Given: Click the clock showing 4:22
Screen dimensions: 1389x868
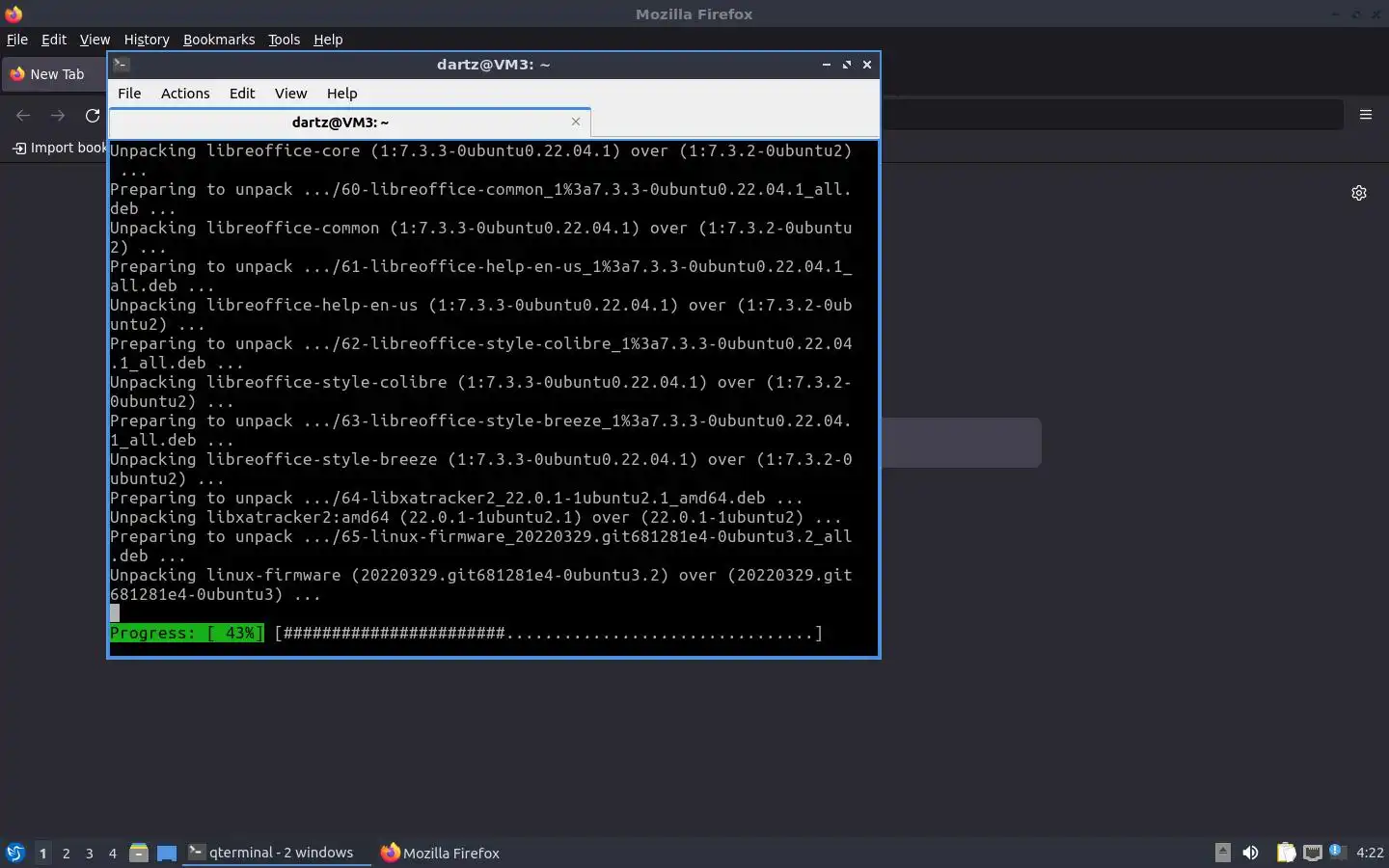Looking at the screenshot, I should coord(1370,853).
